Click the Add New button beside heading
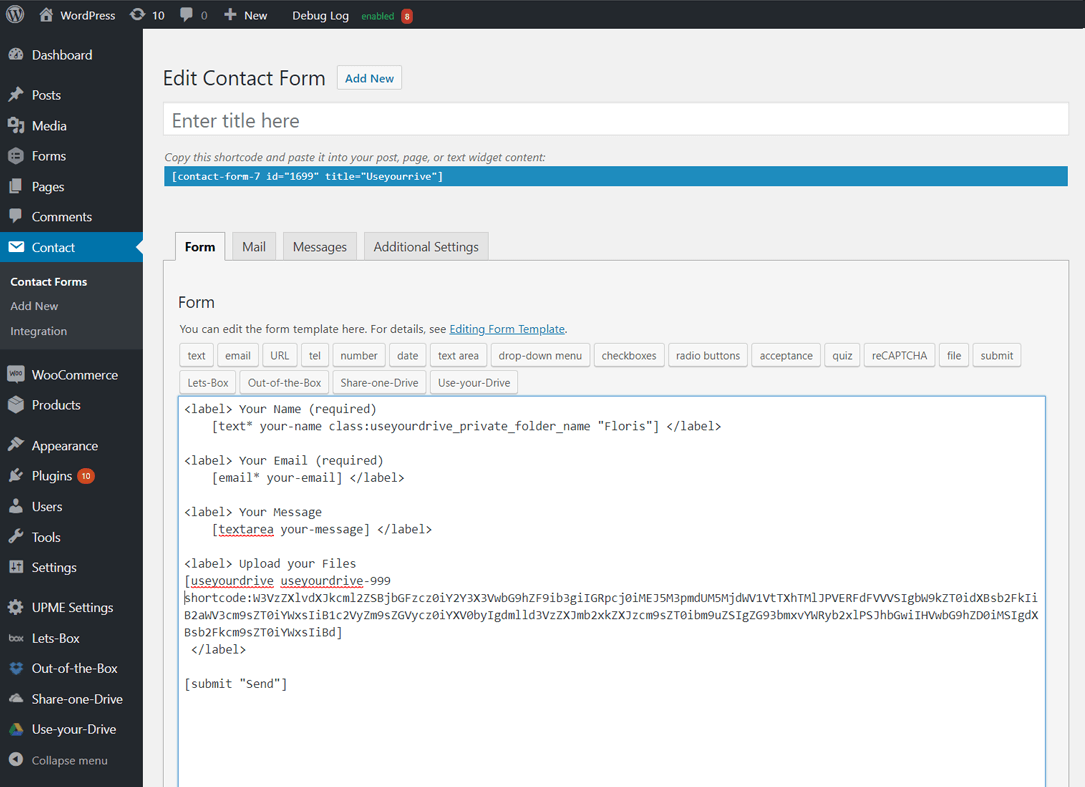The height and width of the screenshot is (787, 1085). (370, 78)
